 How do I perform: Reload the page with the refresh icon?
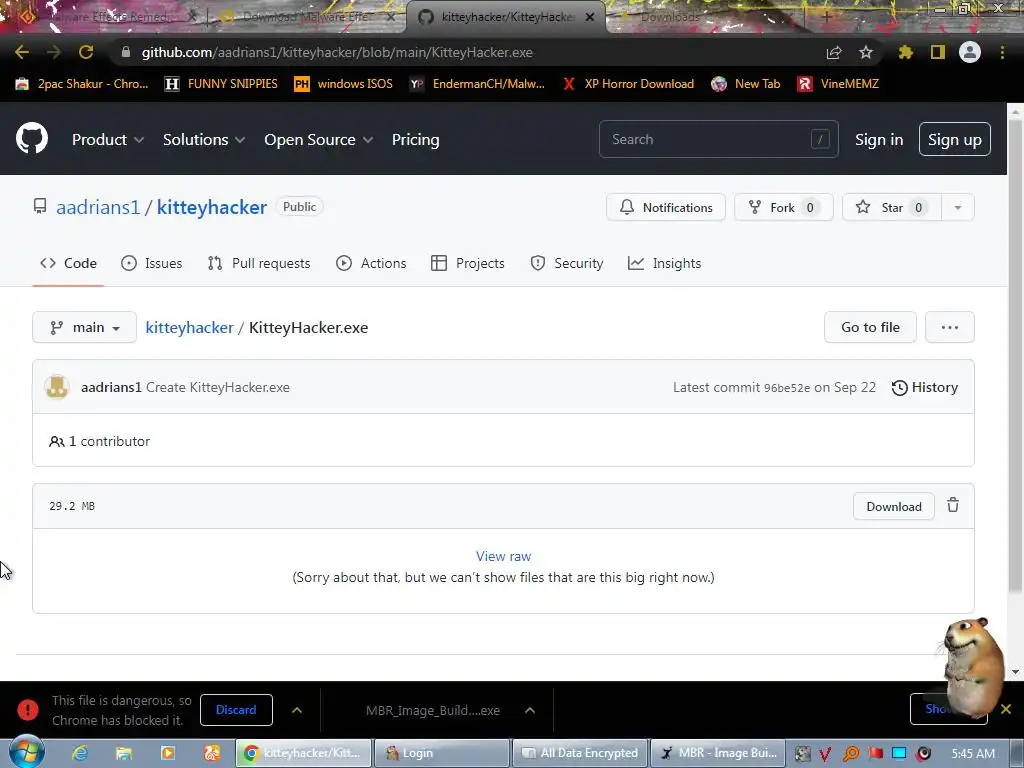point(86,52)
